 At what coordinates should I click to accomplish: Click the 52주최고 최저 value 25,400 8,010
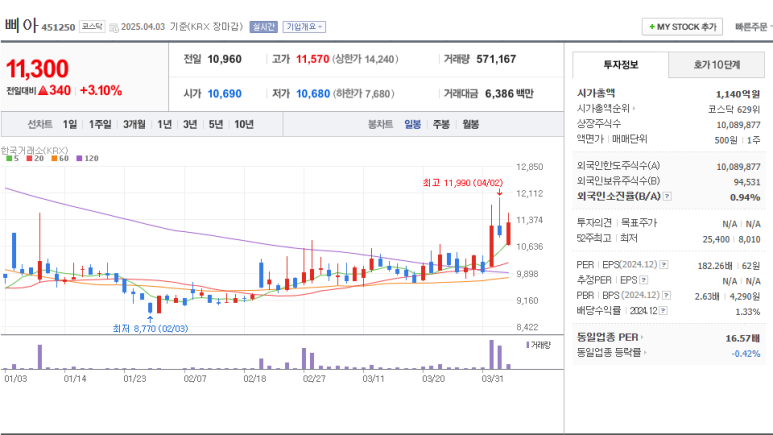tap(731, 240)
